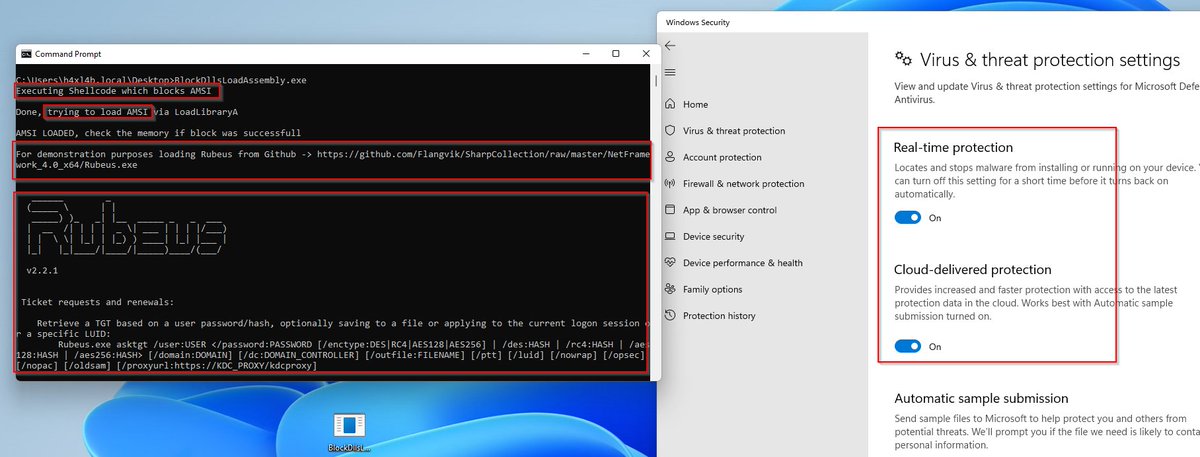Open Device performance & health label
Viewport: 1200px width, 457px height.
click(x=742, y=263)
